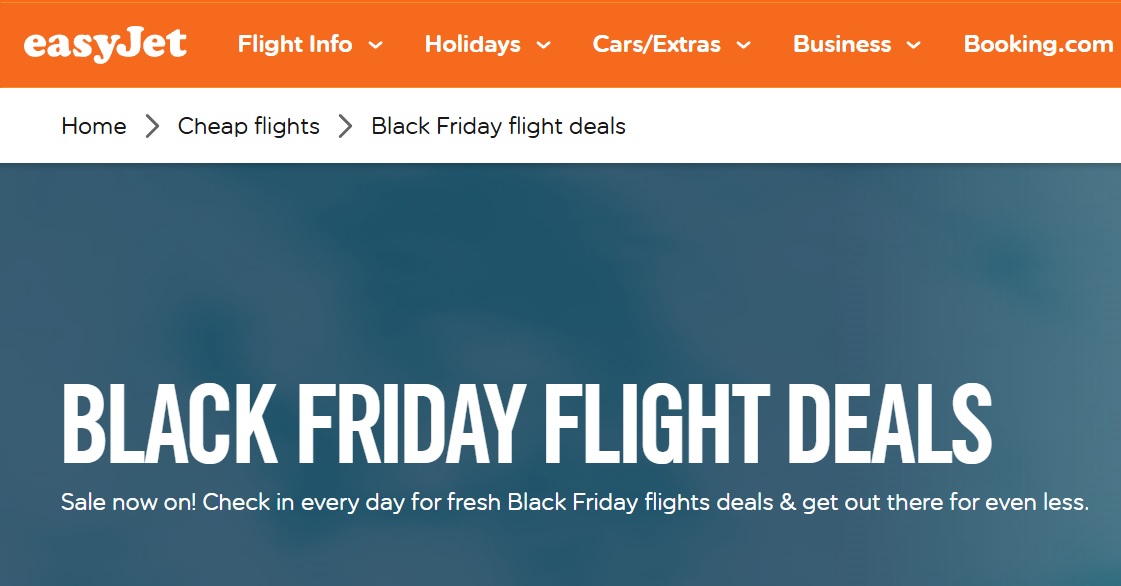The height and width of the screenshot is (586, 1121).
Task: Click the easyJet logo
Action: [105, 45]
